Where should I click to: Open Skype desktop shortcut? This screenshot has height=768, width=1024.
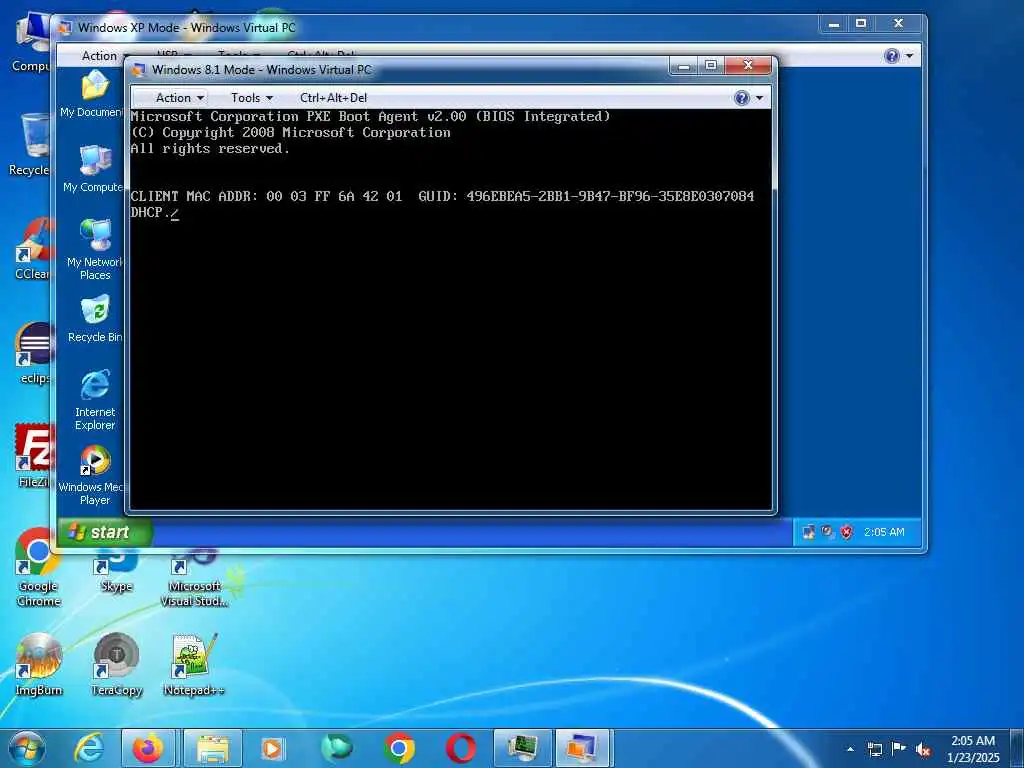[x=116, y=570]
